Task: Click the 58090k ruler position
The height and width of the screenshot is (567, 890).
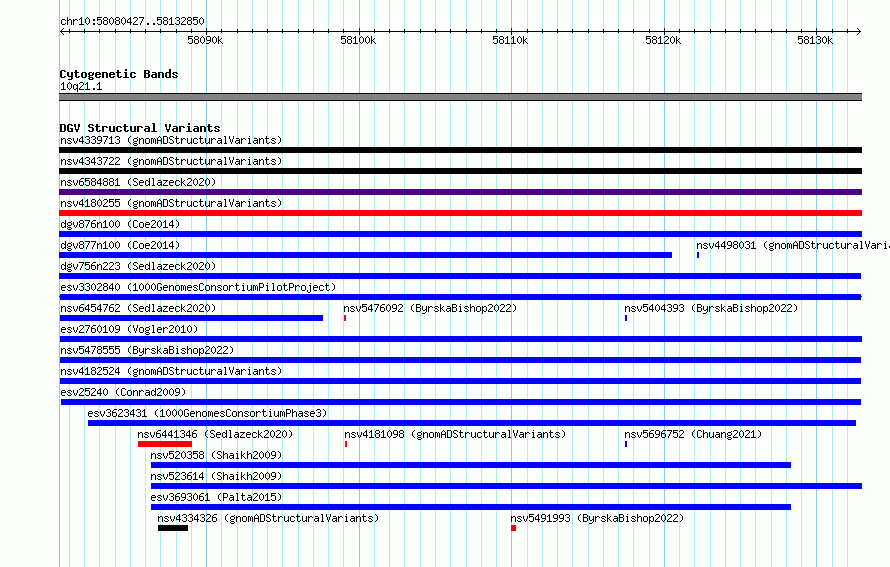Action: 205,40
